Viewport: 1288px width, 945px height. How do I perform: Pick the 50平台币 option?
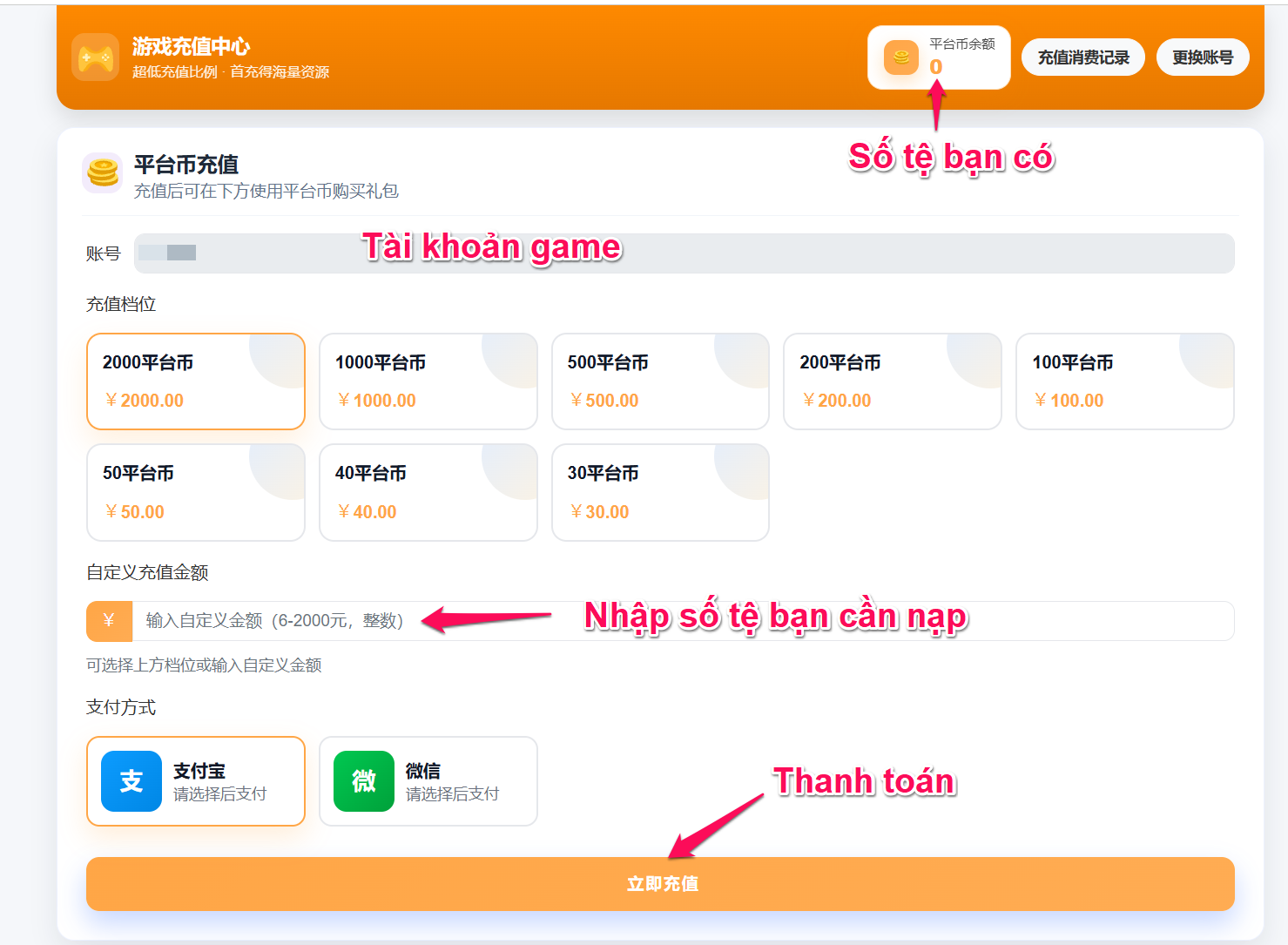click(x=196, y=492)
